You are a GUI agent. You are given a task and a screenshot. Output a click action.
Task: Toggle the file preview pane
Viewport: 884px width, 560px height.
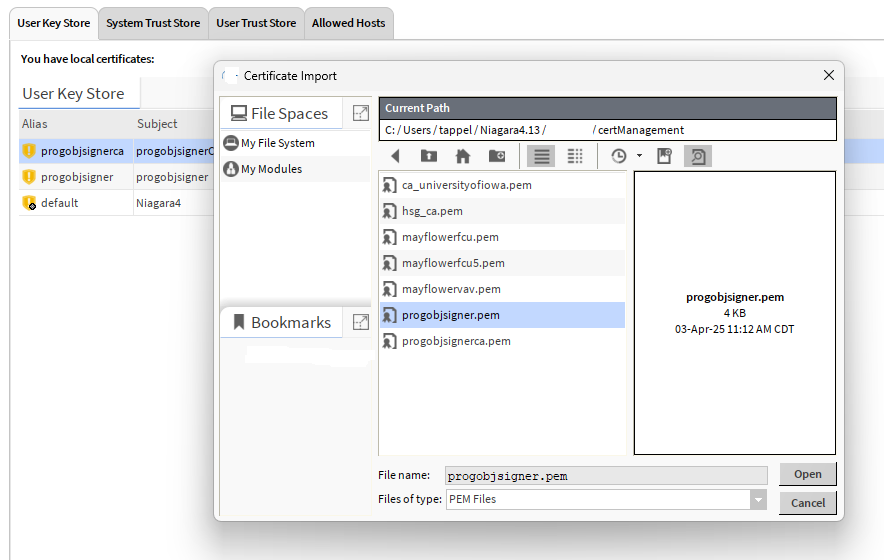click(x=697, y=156)
